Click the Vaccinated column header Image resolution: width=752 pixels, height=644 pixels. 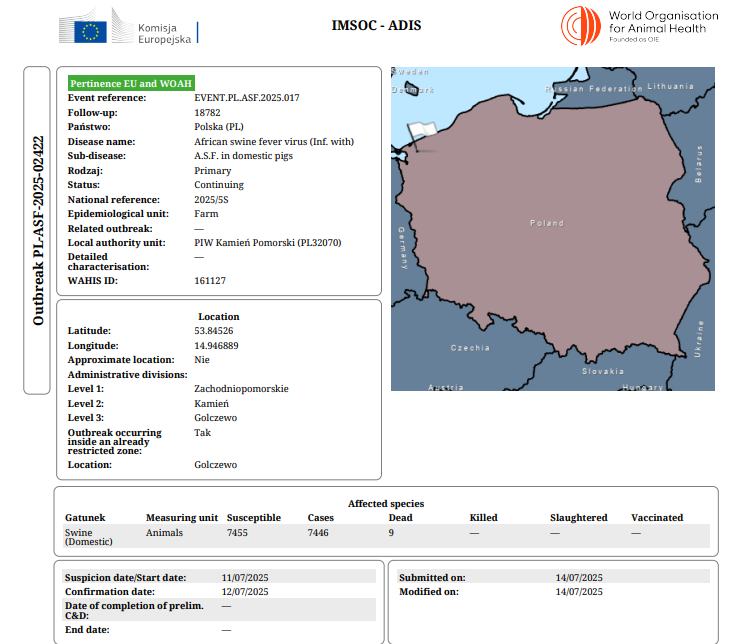657,517
